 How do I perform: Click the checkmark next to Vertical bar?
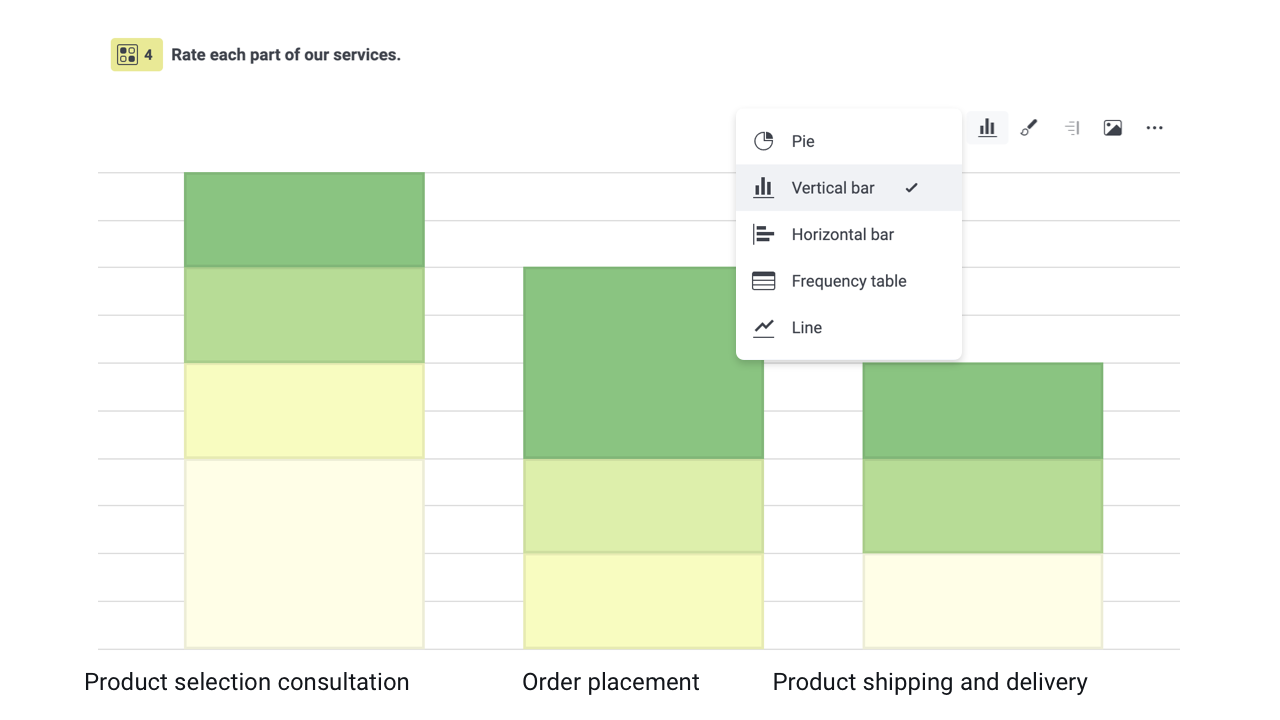(911, 187)
